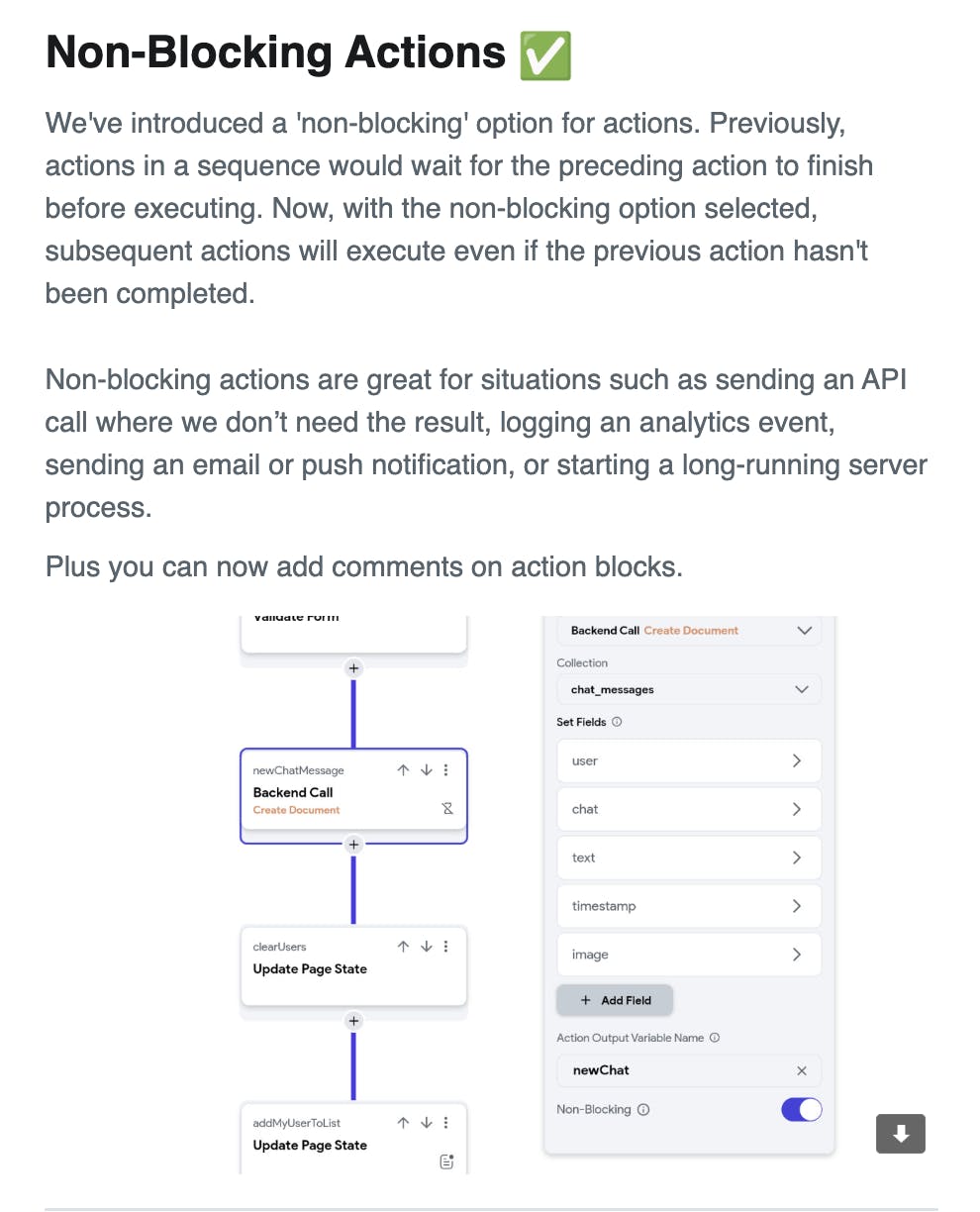The width and height of the screenshot is (980, 1212).
Task: Open Backend Call Create Document dropdown
Action: point(689,630)
